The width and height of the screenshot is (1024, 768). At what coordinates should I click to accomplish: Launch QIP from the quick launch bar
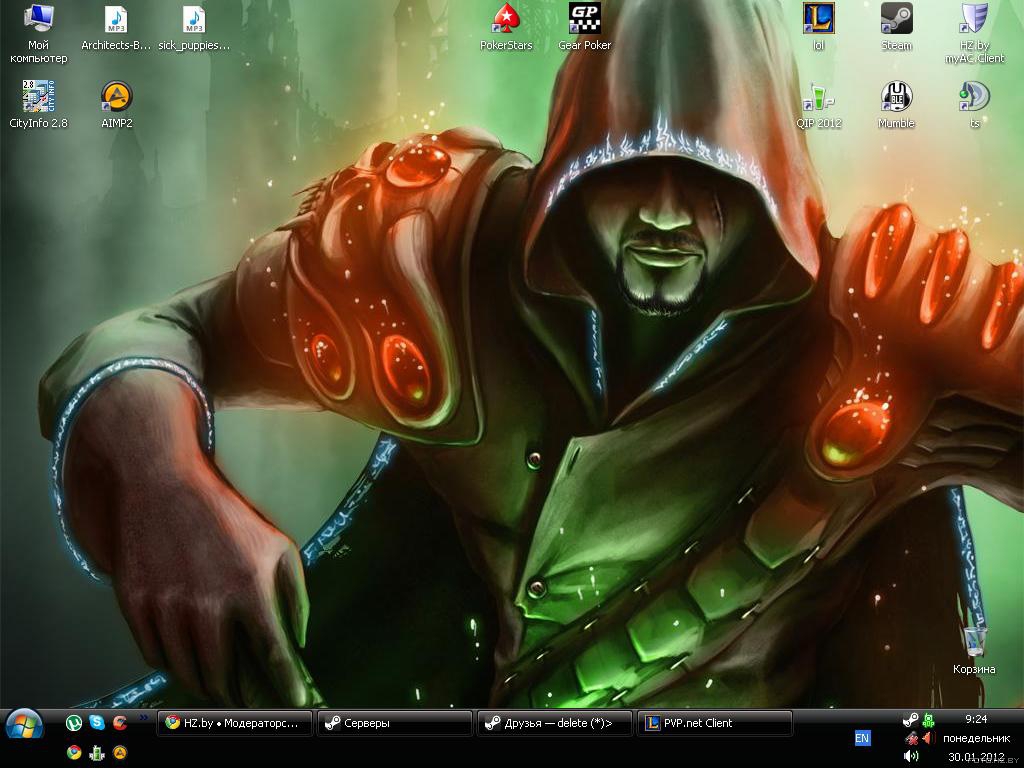[97, 752]
